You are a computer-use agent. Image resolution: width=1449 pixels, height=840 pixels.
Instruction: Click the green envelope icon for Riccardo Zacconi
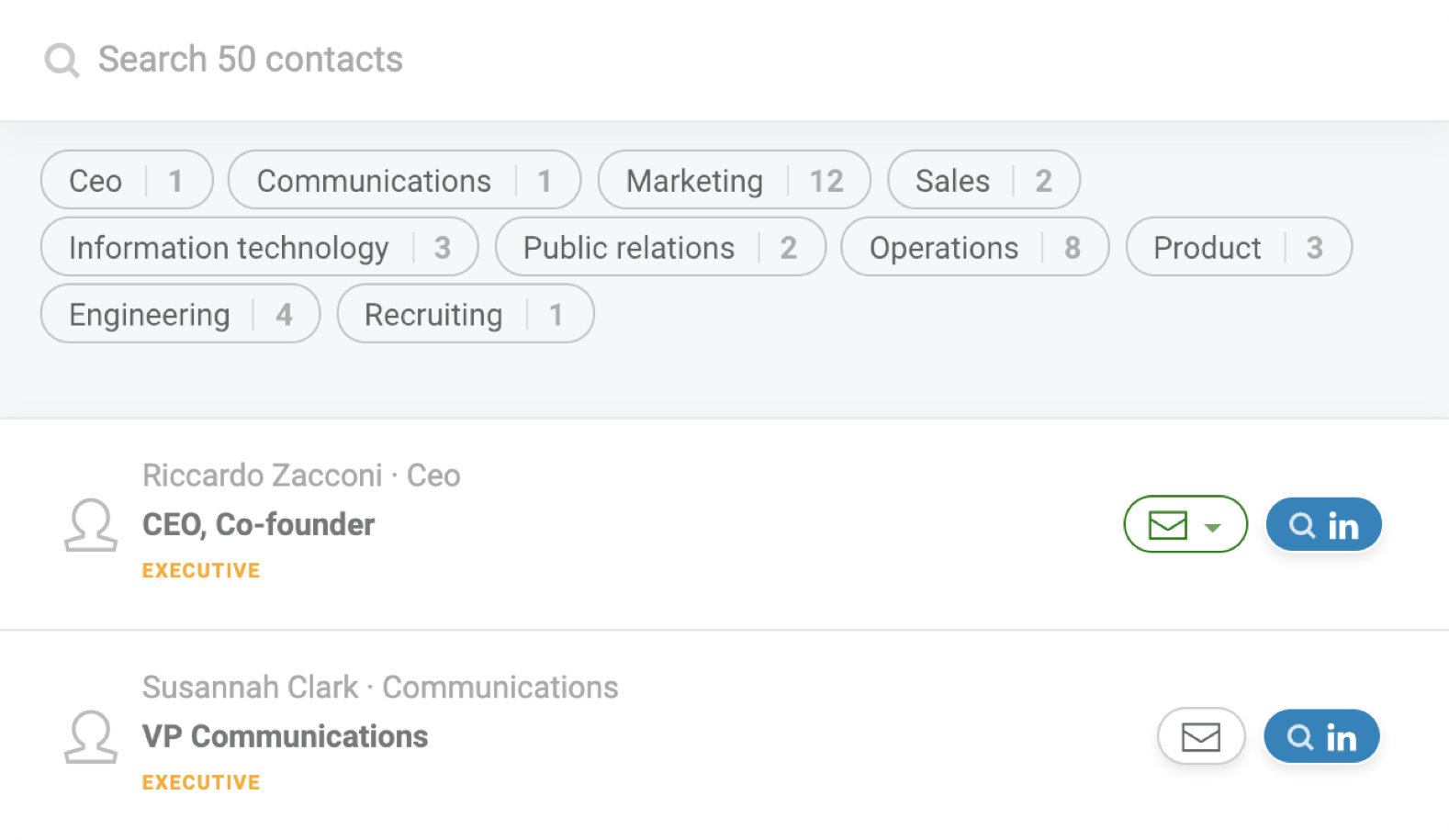(x=1167, y=525)
